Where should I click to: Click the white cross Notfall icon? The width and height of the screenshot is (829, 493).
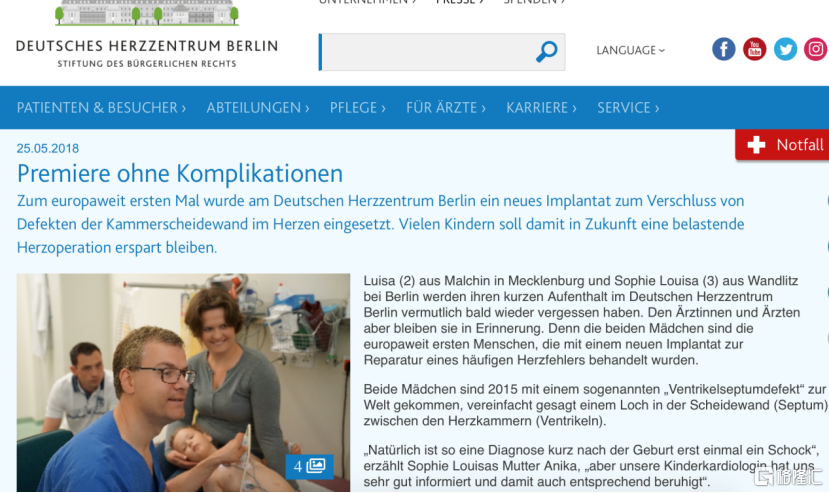[756, 144]
